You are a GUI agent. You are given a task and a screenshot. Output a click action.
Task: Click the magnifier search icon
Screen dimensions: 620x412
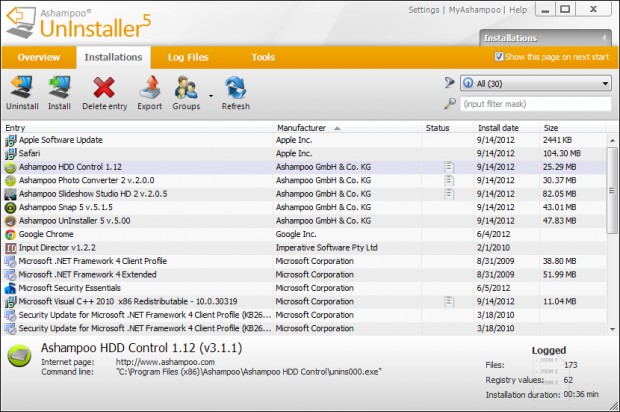(450, 104)
